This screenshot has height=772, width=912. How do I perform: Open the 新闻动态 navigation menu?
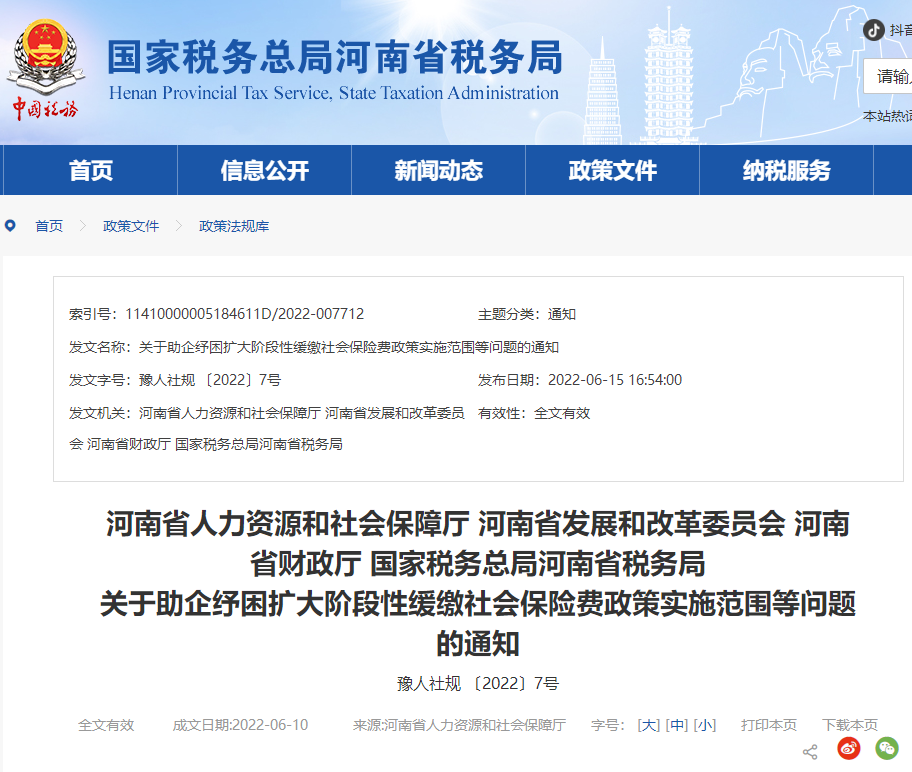438,171
